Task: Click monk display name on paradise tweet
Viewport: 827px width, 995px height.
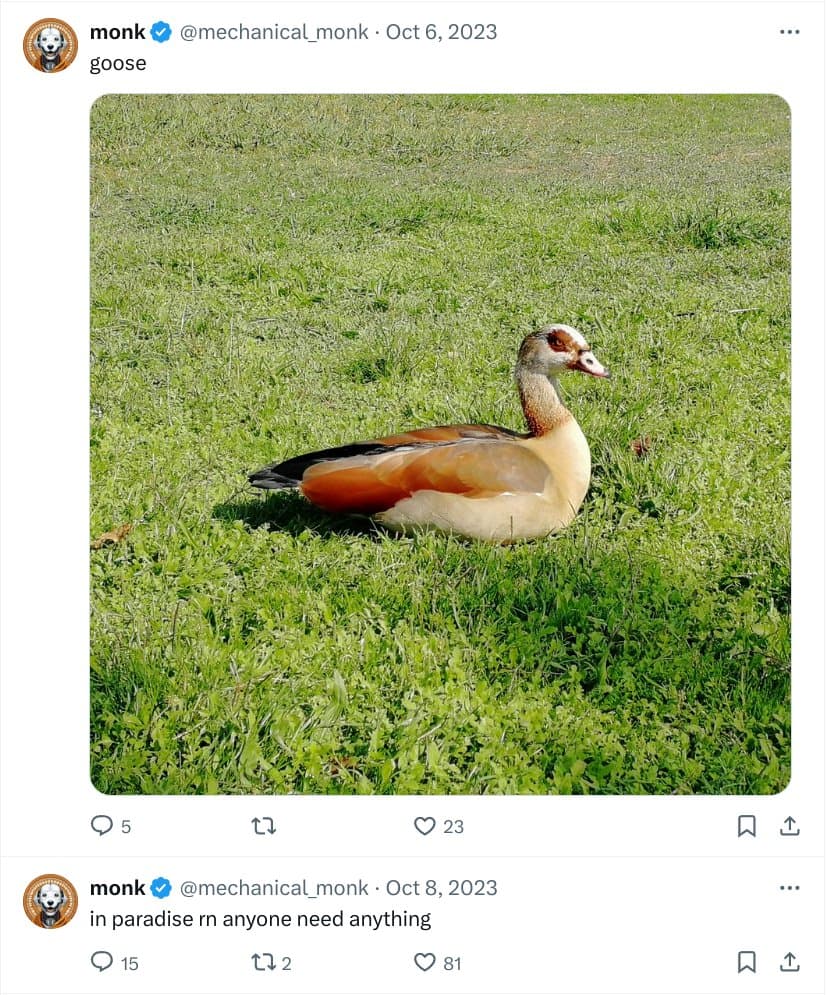Action: [x=117, y=888]
